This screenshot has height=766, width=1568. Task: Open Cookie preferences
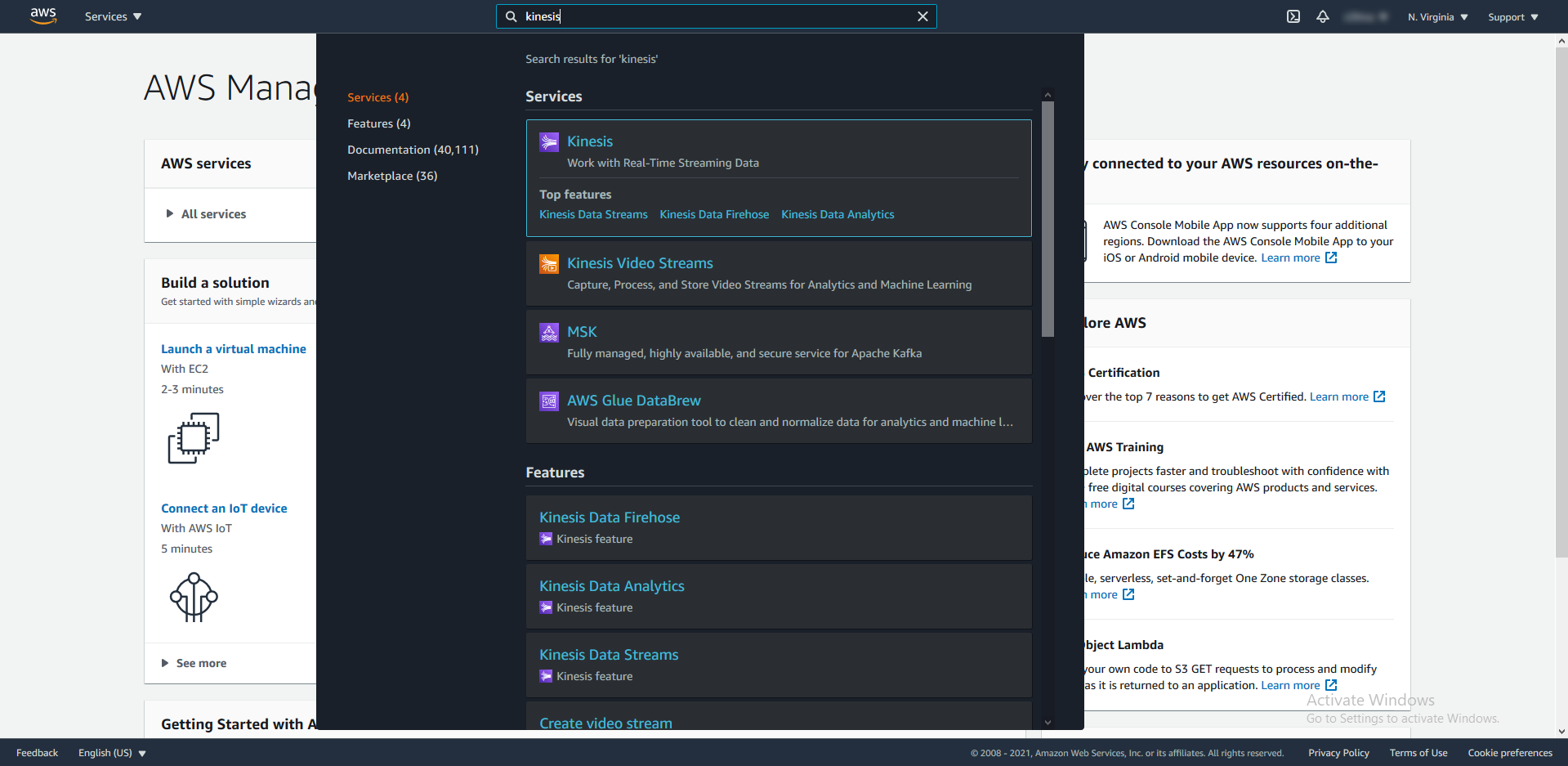[1510, 753]
